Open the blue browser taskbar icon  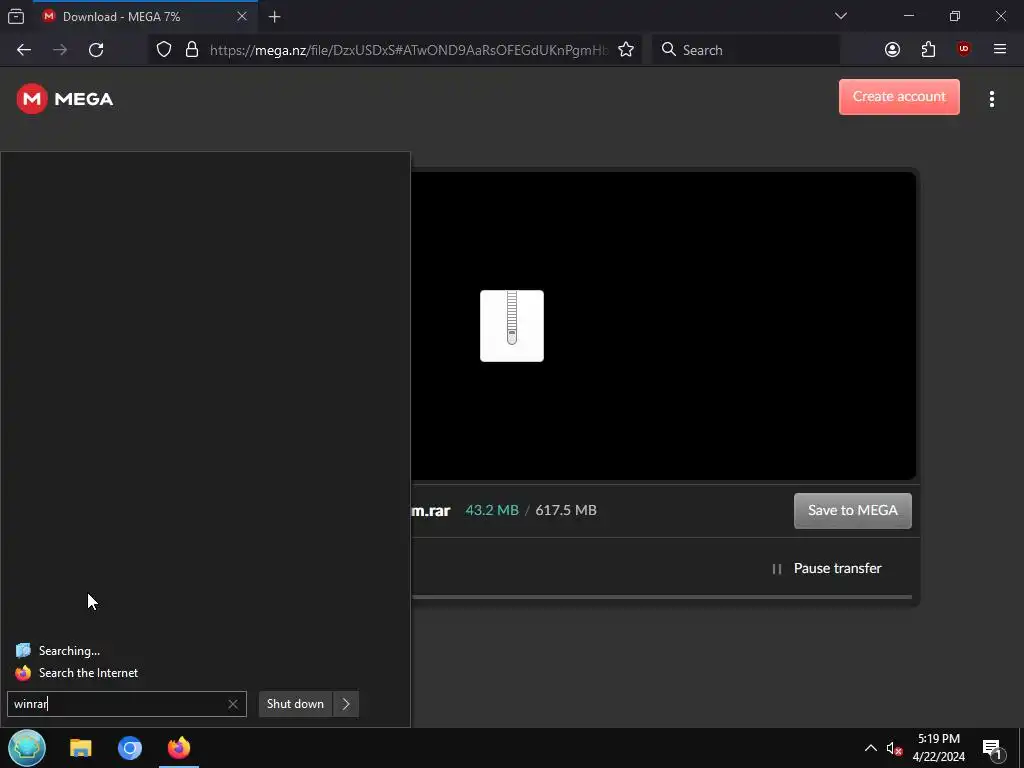[x=130, y=748]
